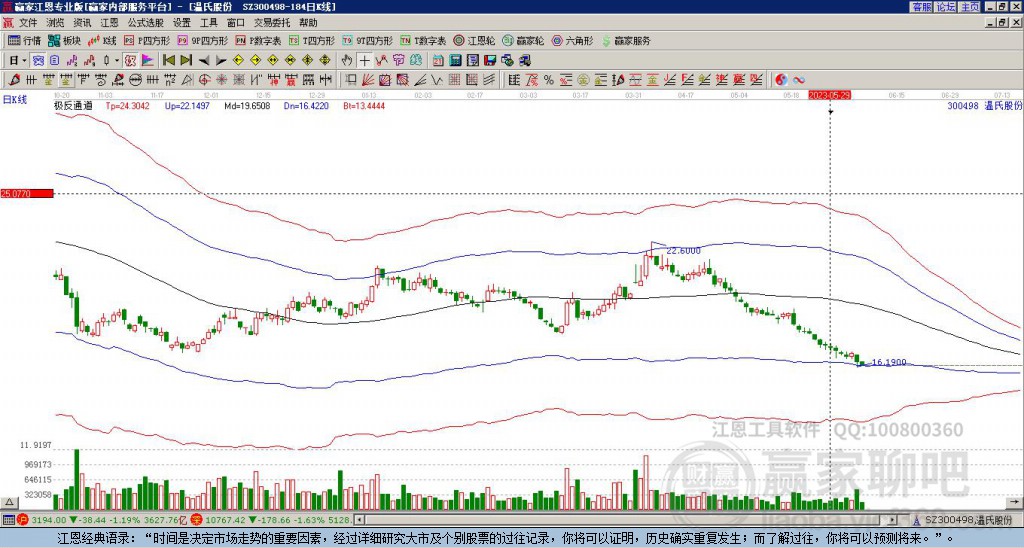Toggle the crosshair cursor tool
Viewport: 1024px width, 548px height.
click(364, 61)
